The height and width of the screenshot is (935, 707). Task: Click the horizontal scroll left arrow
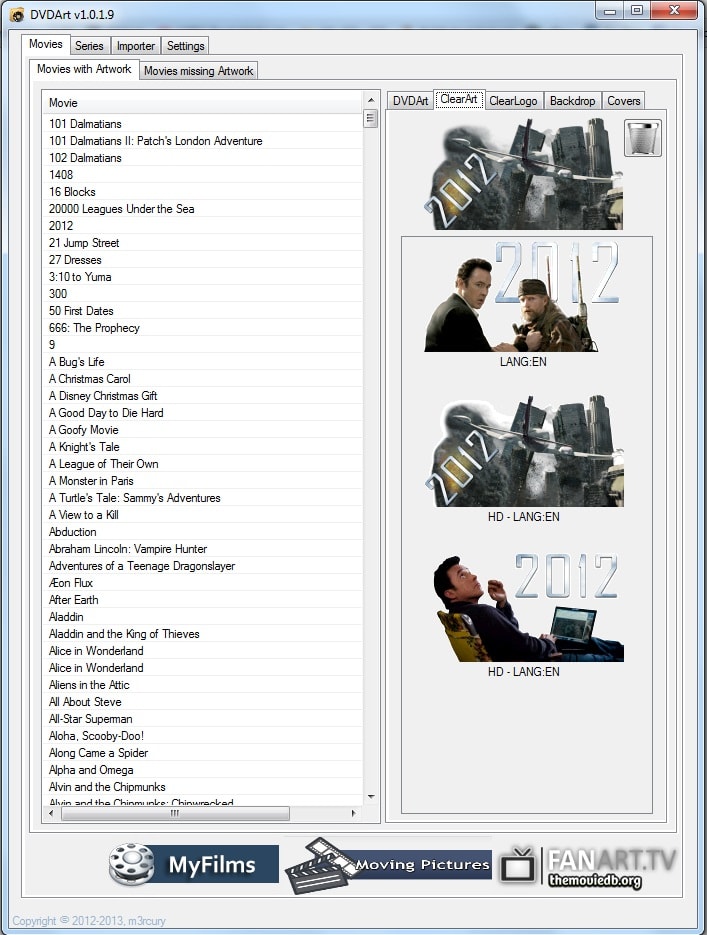click(51, 813)
